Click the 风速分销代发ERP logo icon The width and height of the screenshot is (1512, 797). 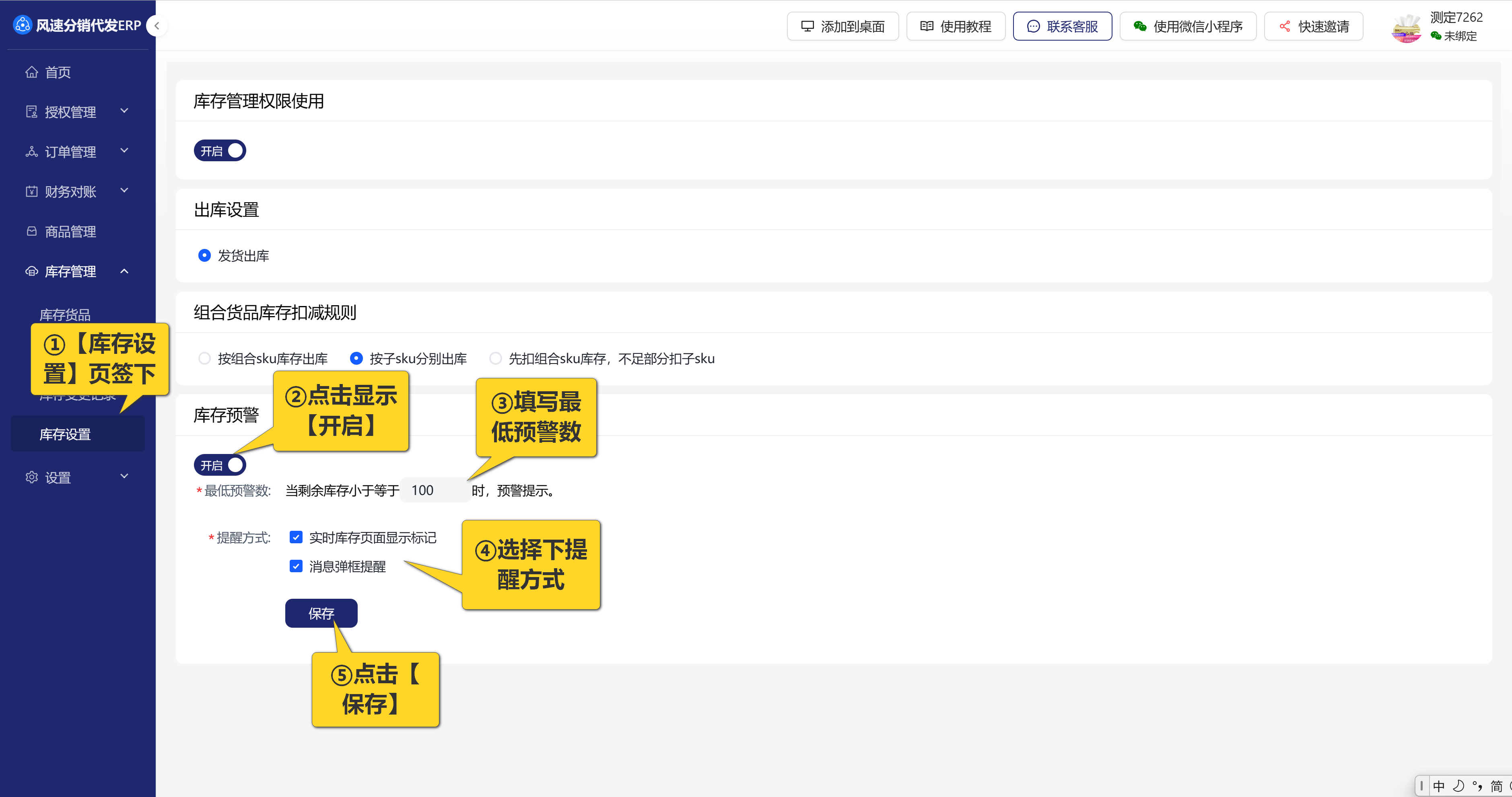[22, 25]
